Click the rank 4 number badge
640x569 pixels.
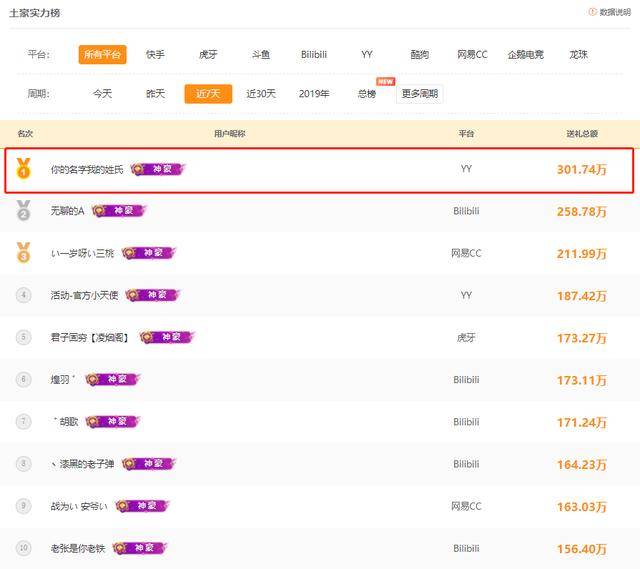(x=24, y=295)
